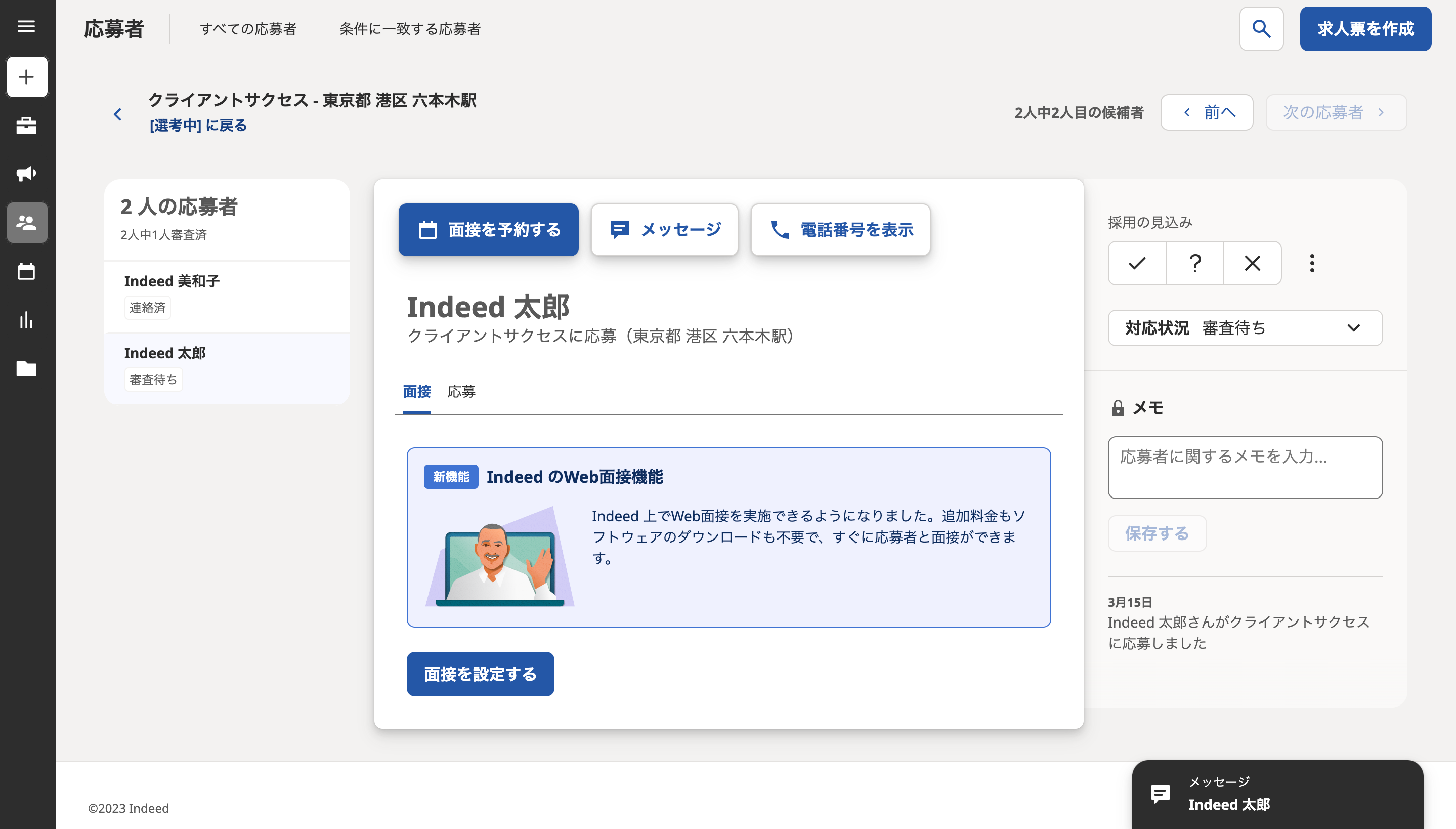Switch to the 面接 tab

coord(416,392)
